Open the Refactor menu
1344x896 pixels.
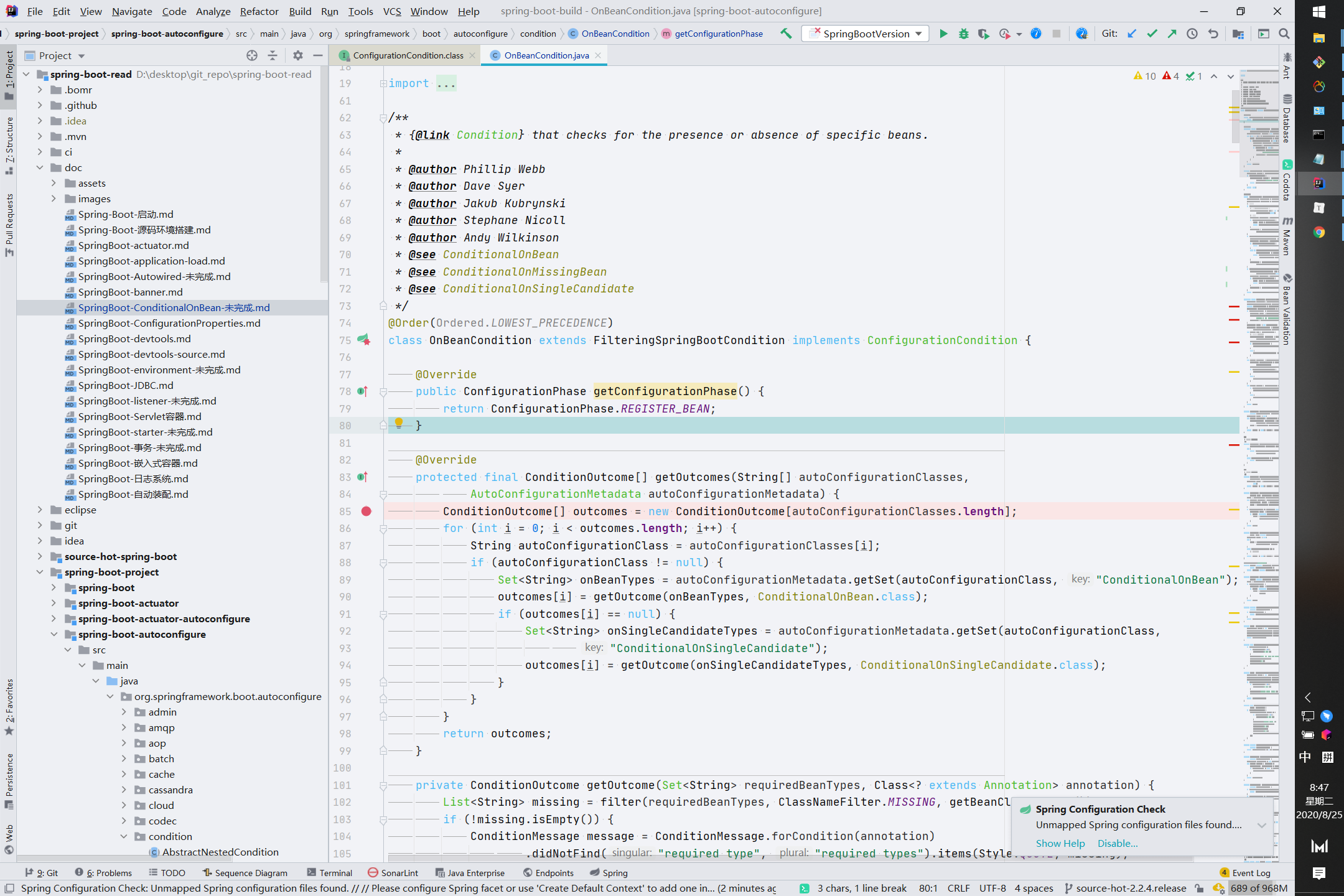point(259,11)
